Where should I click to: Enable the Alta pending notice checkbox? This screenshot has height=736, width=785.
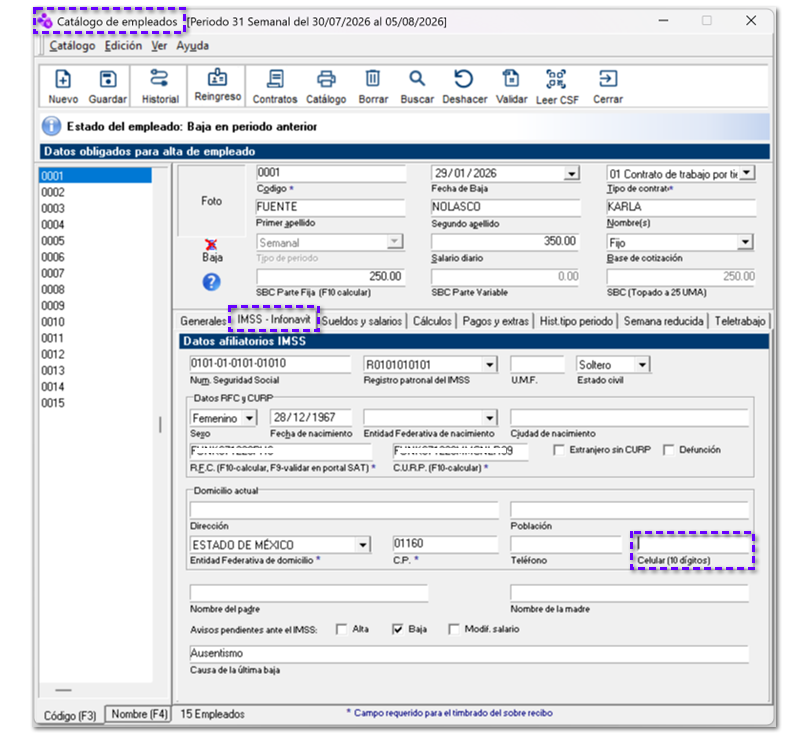click(x=341, y=629)
